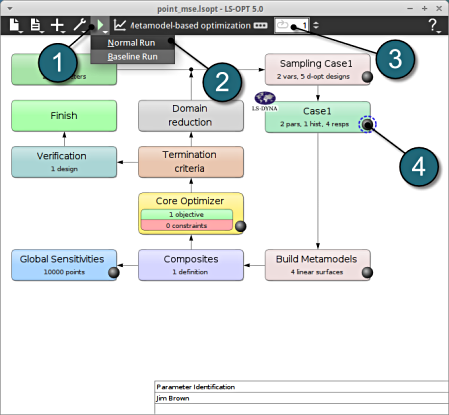Viewport: 449px width, 415px height.
Task: Click status LED on Core Optimizer
Action: [x=240, y=226]
